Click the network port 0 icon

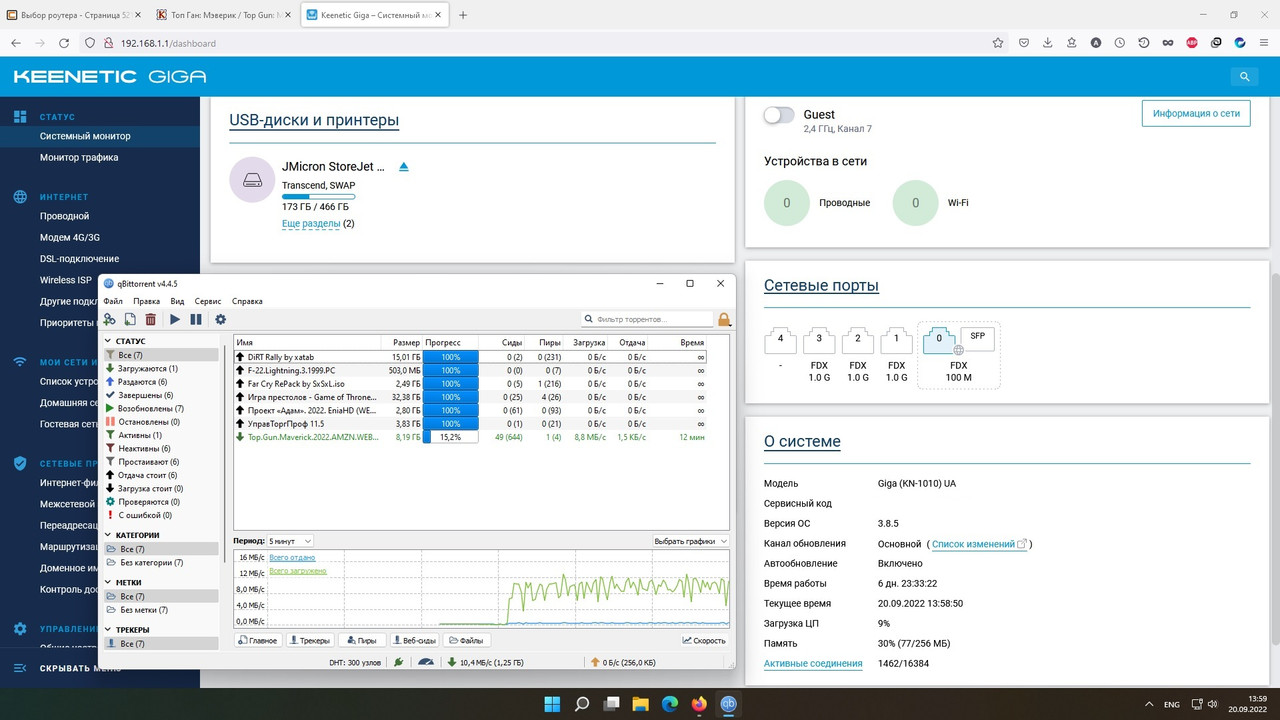coord(939,340)
